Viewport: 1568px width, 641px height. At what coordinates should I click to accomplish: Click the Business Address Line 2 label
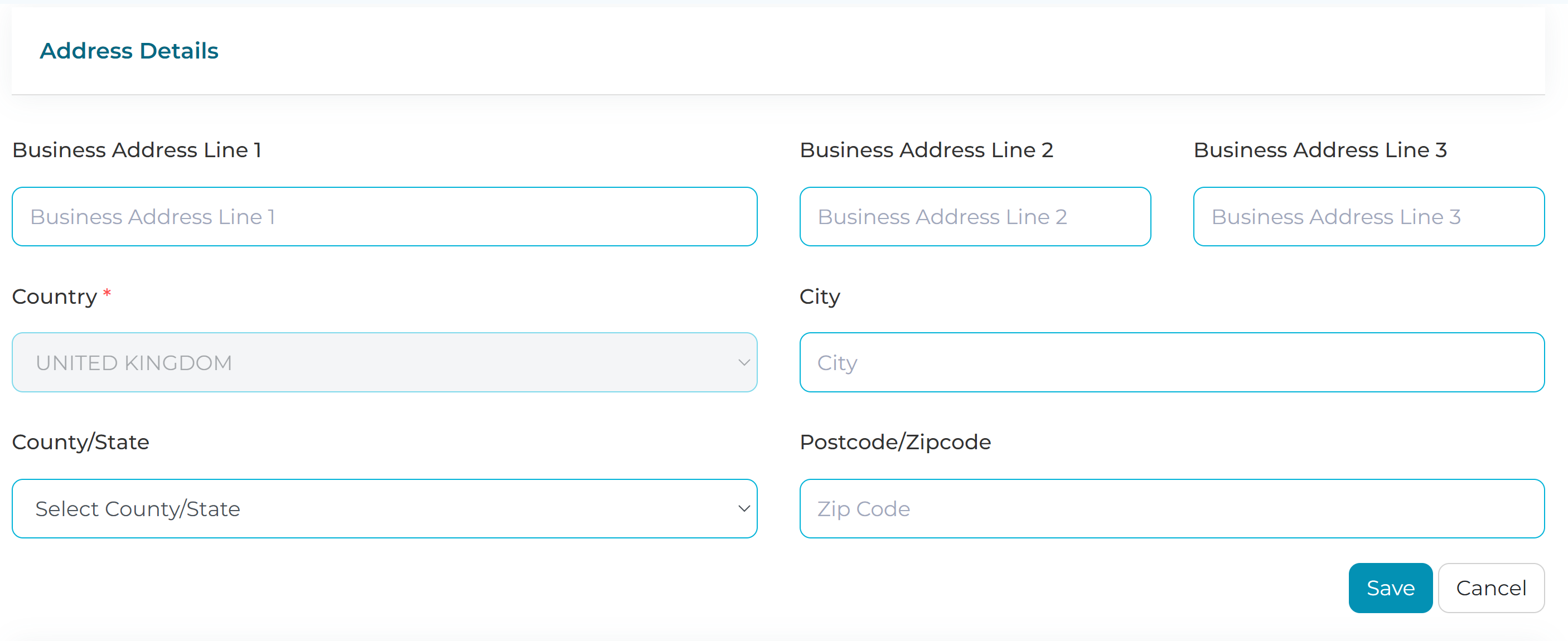click(926, 150)
